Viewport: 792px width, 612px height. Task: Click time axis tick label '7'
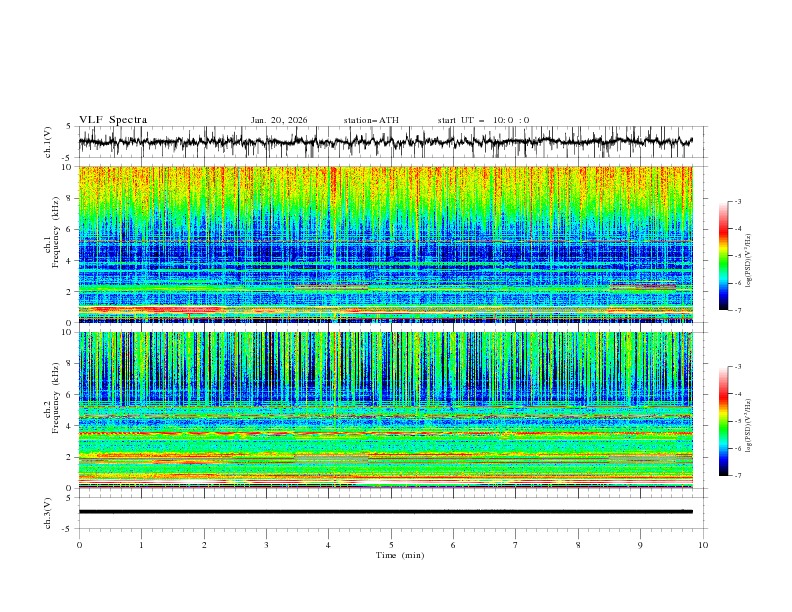[516, 545]
